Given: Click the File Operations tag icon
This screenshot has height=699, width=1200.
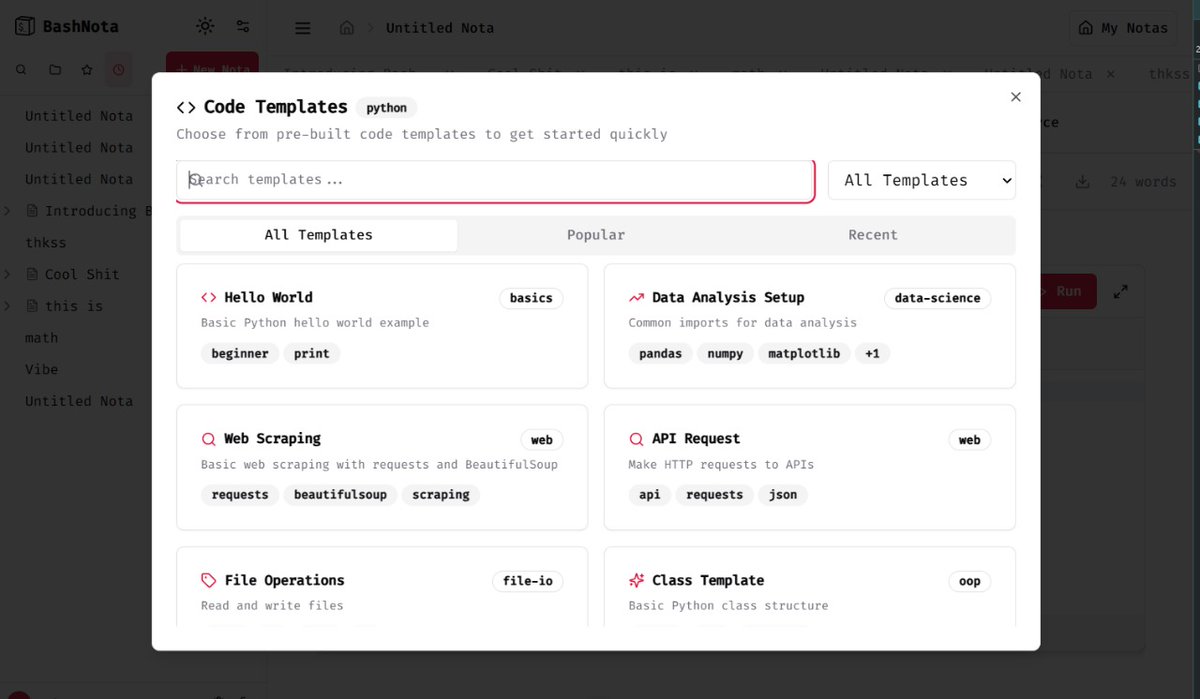Looking at the screenshot, I should [209, 580].
